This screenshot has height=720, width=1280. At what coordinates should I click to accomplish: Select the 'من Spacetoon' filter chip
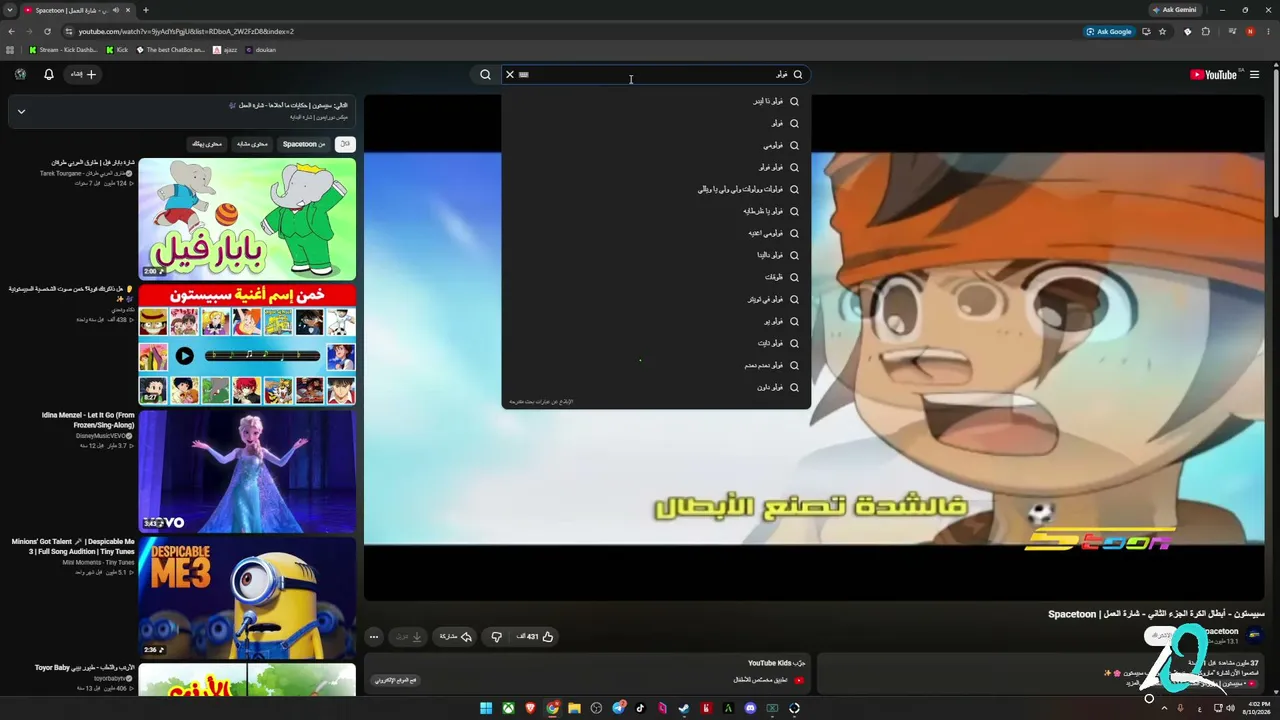[x=303, y=144]
